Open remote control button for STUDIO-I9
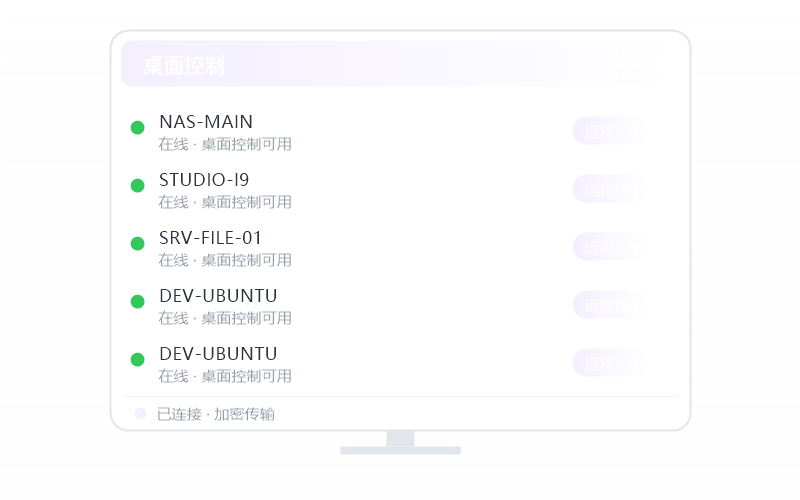Viewport: 800px width, 500px height. [610, 189]
